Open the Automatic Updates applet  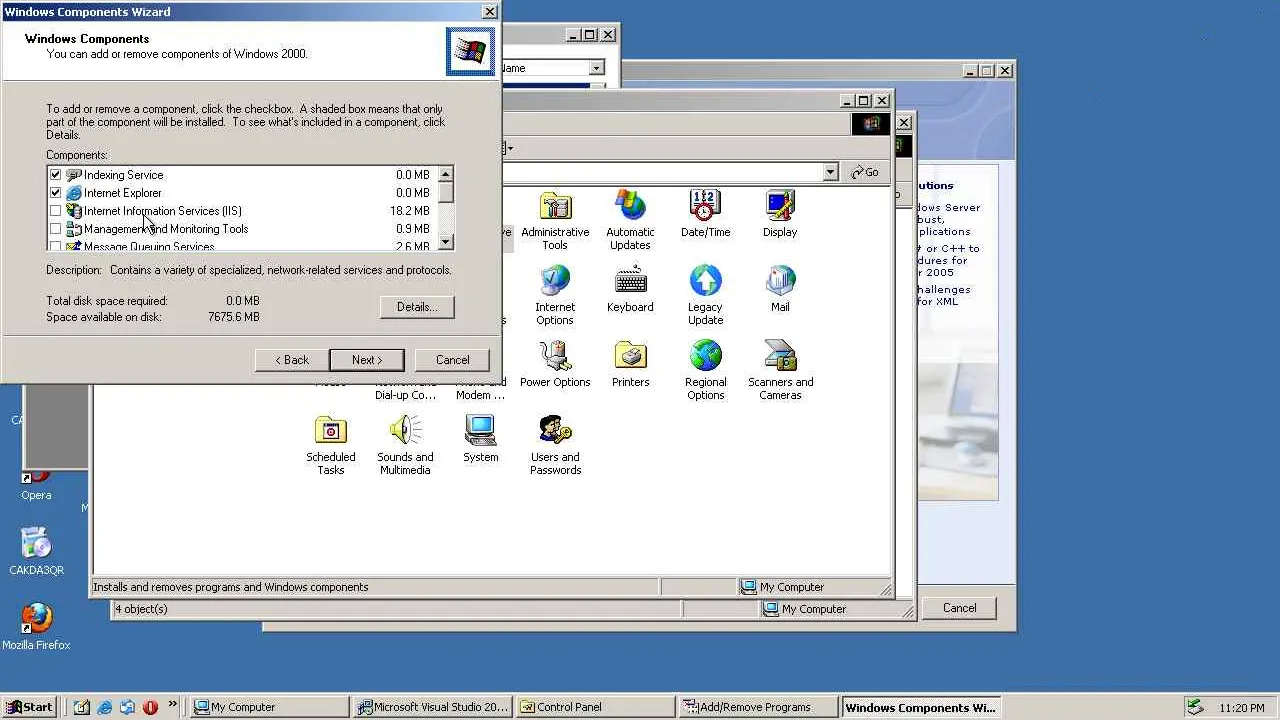[x=630, y=221]
